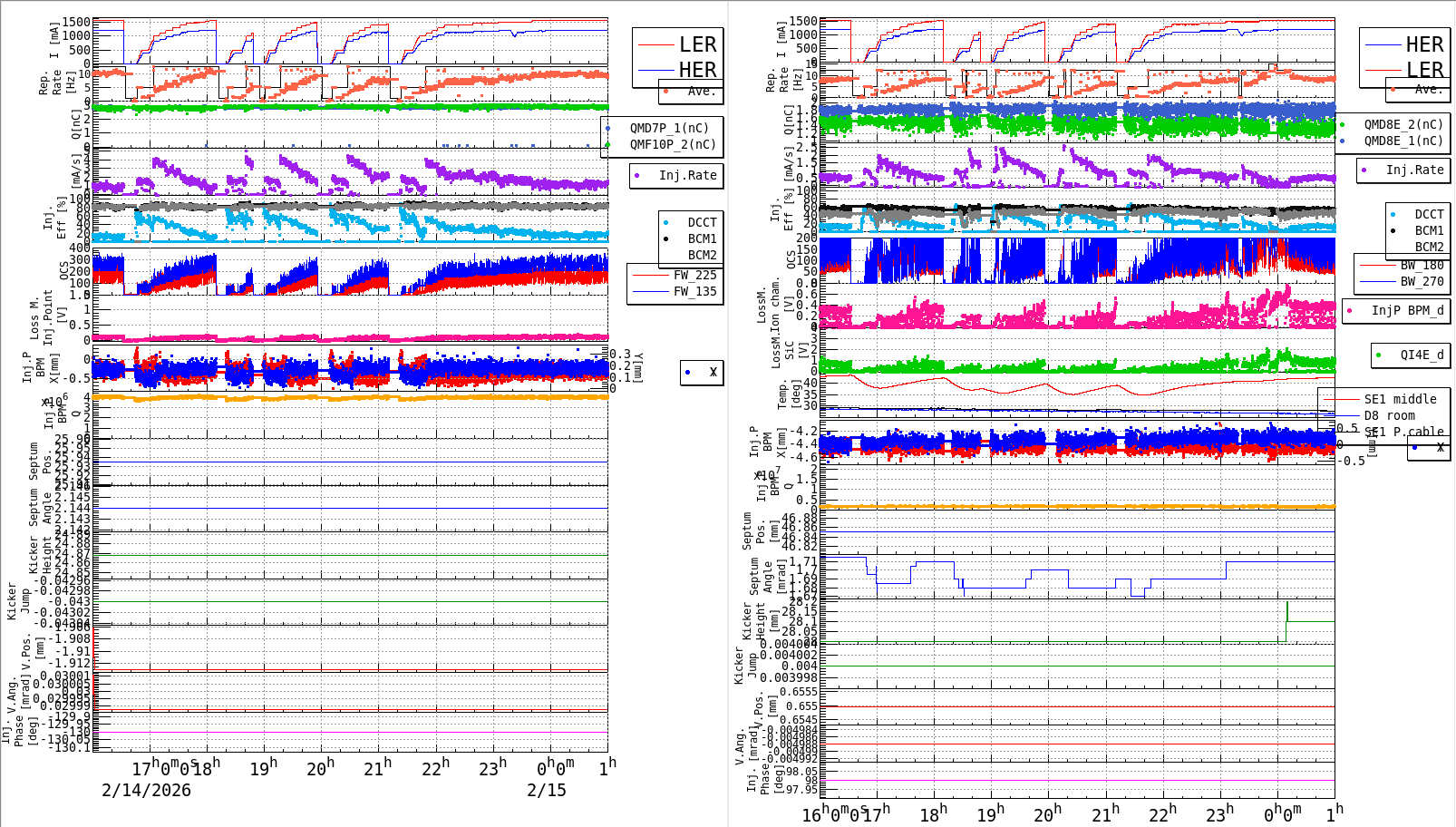Click the Temp. [deg] axis label

point(790,394)
